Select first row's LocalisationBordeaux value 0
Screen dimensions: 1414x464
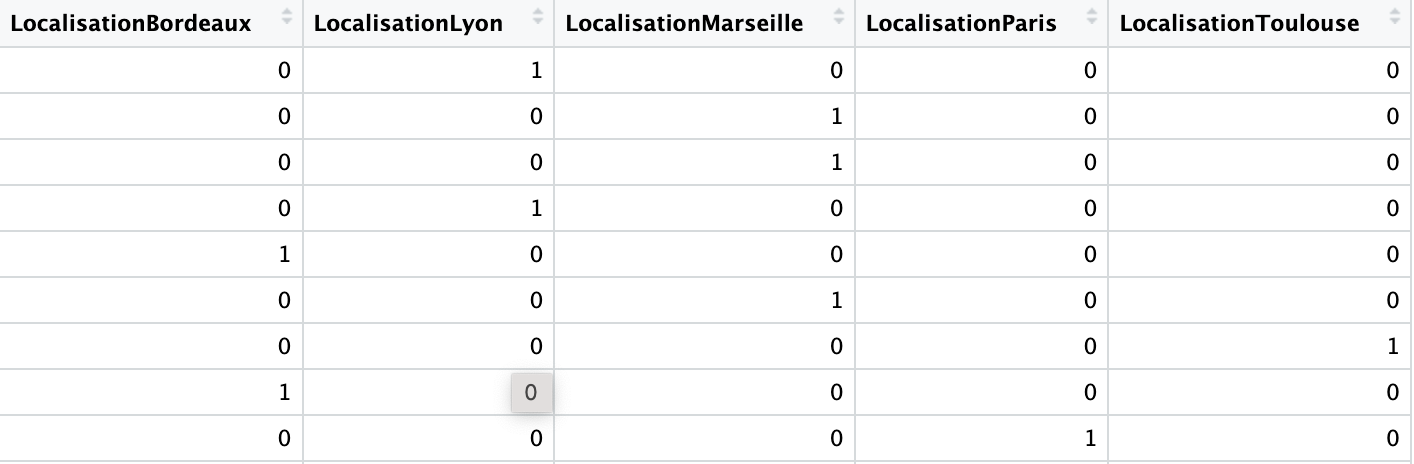[285, 70]
